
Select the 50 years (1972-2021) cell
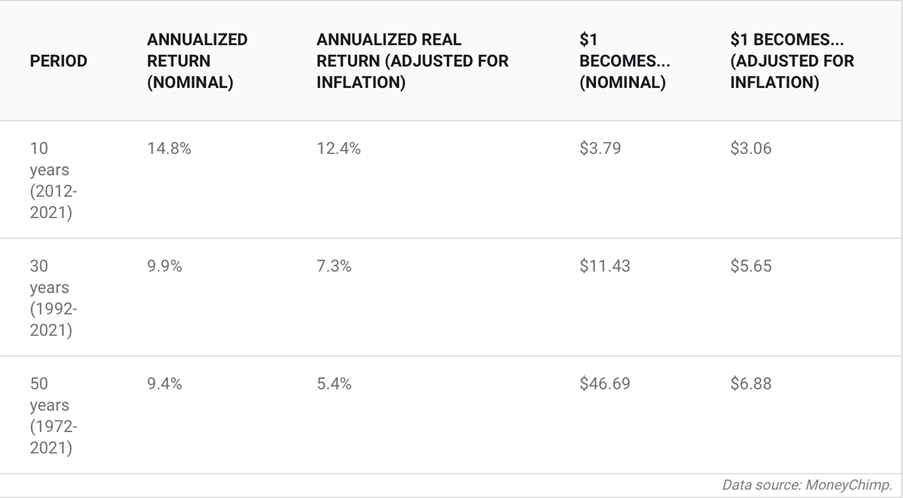tap(53, 415)
